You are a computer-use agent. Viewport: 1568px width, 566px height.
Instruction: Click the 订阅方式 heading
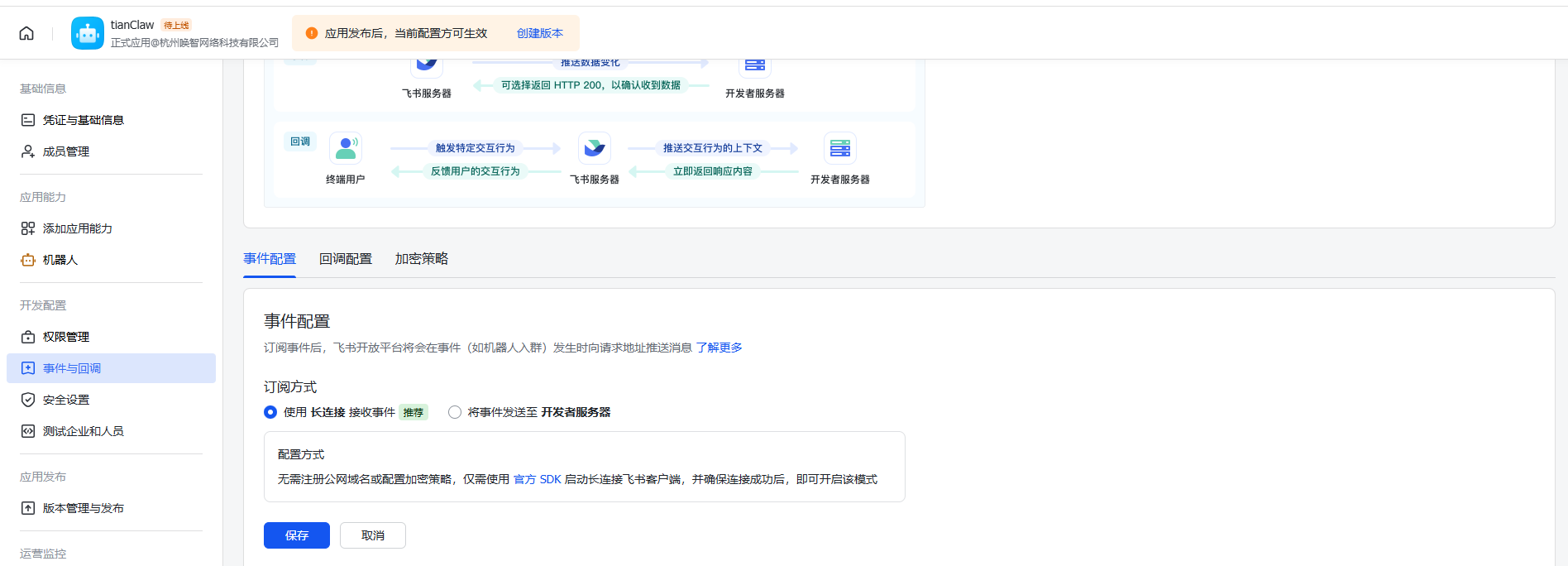click(290, 387)
